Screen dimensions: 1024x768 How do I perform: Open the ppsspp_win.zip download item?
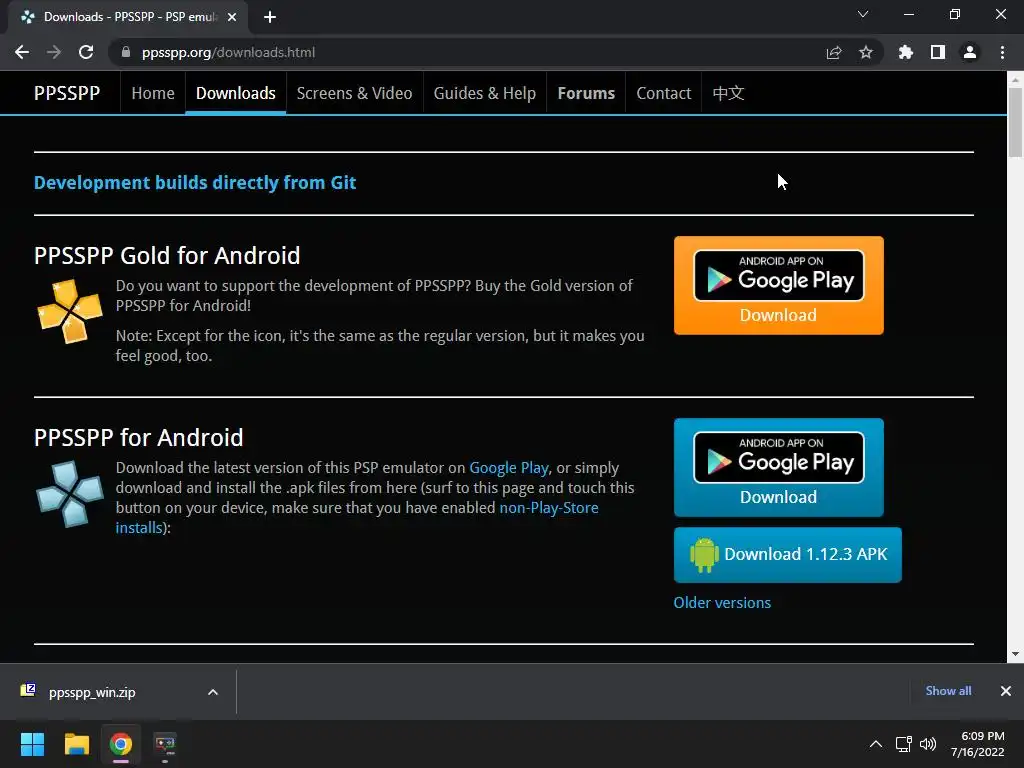coord(91,692)
